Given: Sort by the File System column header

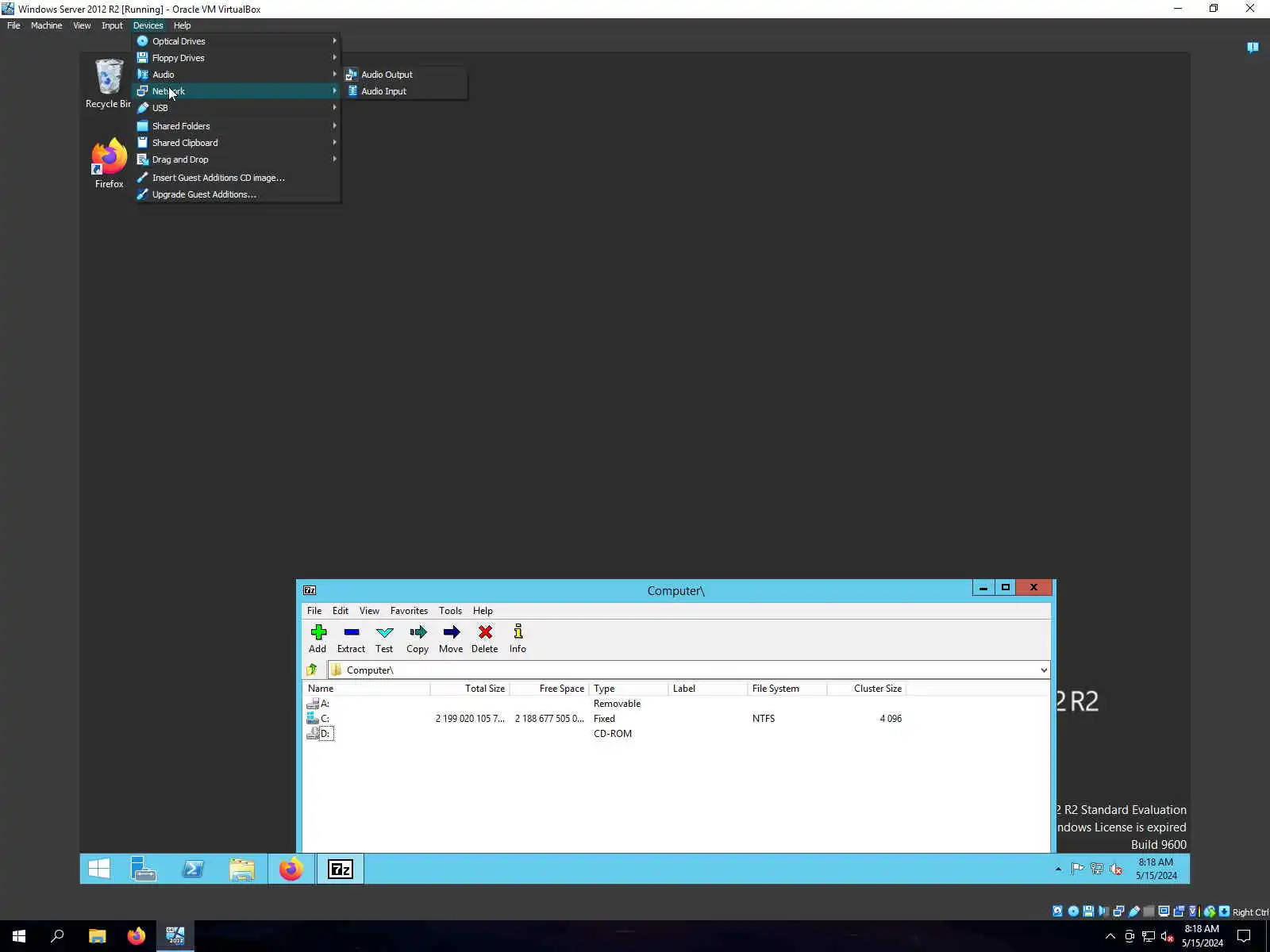Looking at the screenshot, I should (x=787, y=689).
